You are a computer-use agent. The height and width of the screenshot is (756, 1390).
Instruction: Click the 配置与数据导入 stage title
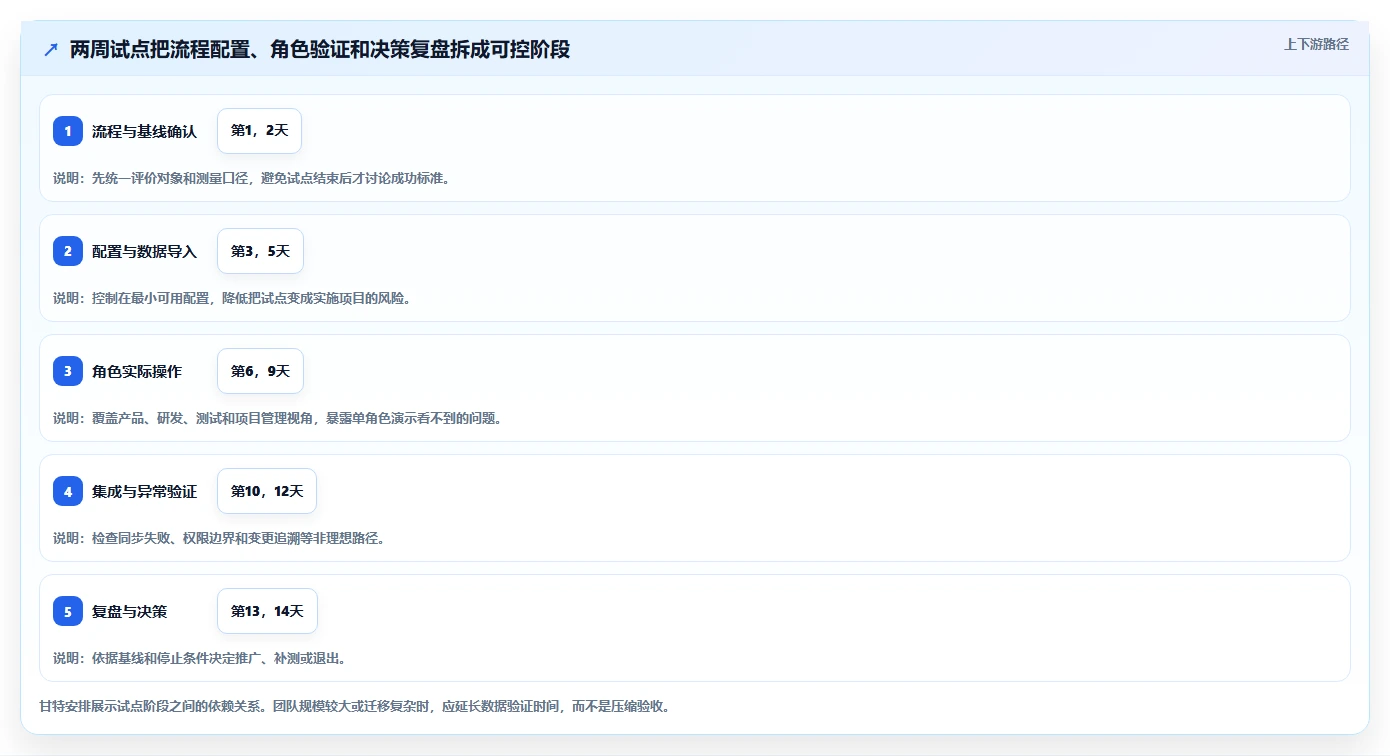tap(144, 251)
